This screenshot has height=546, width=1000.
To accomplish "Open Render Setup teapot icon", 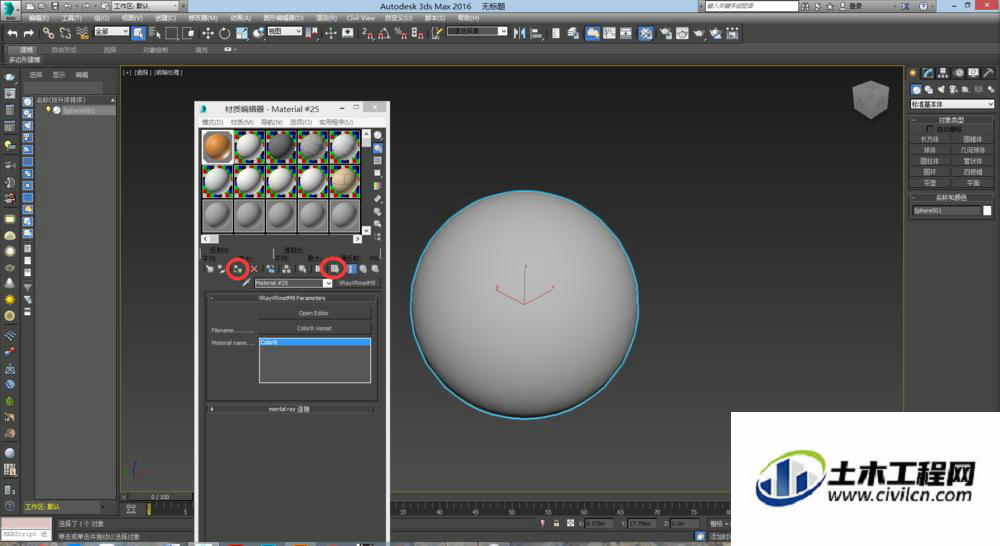I will [665, 33].
